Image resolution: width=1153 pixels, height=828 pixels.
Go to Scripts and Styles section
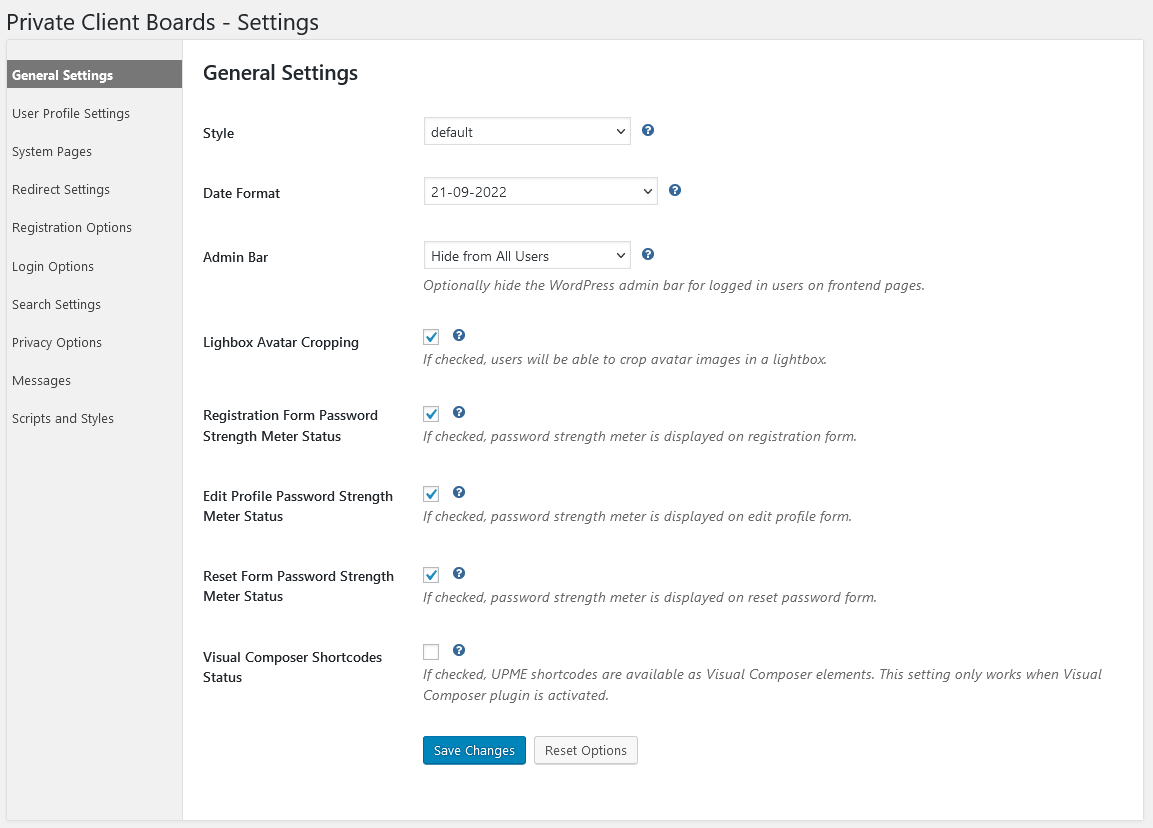63,418
